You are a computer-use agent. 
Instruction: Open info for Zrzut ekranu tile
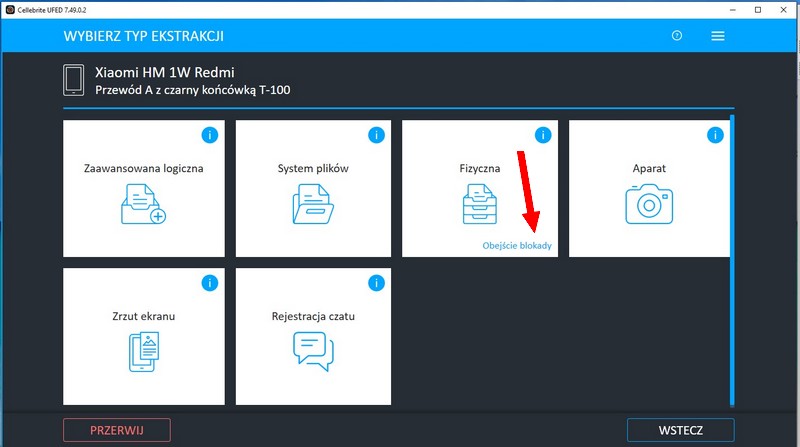(210, 283)
